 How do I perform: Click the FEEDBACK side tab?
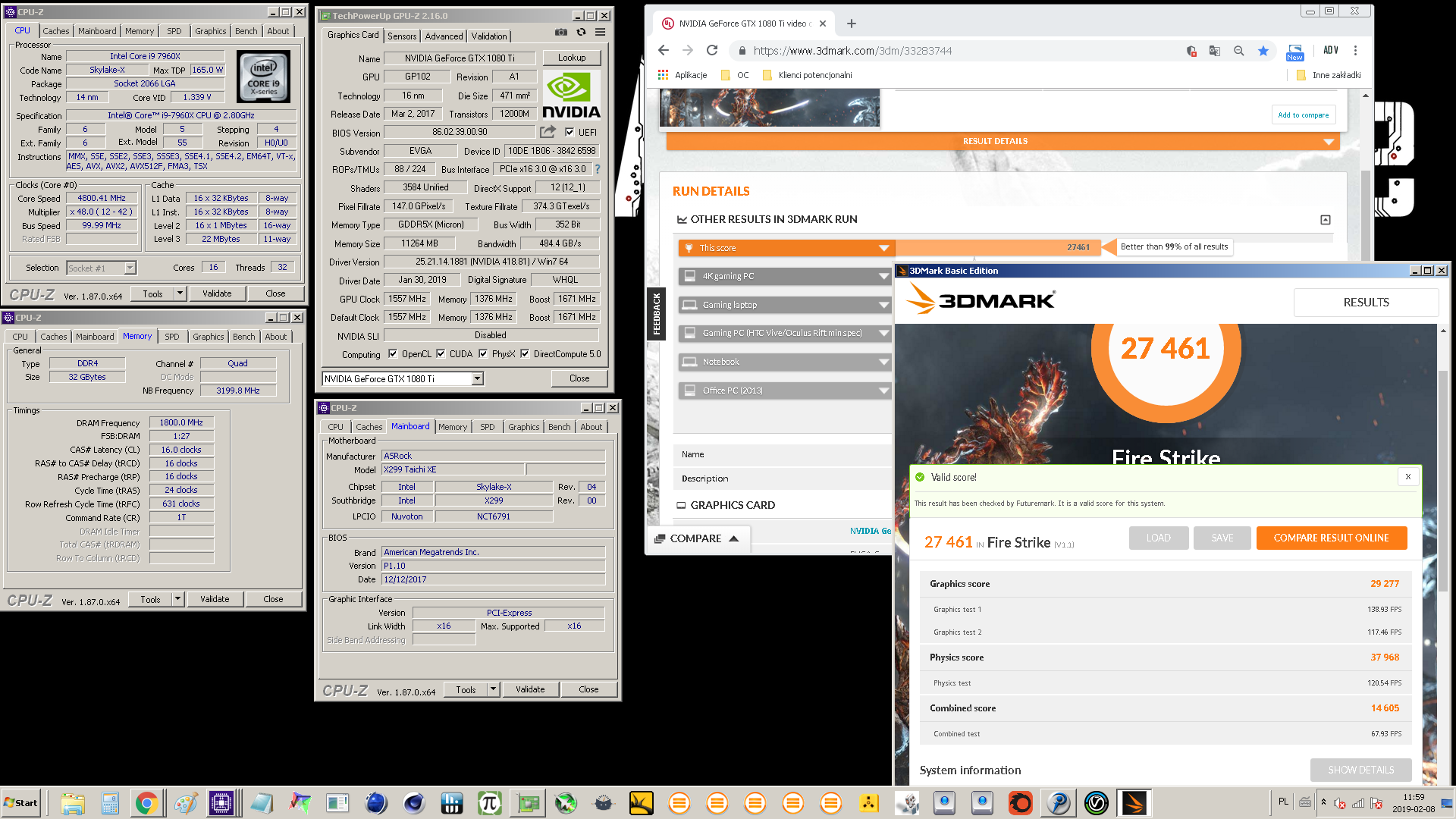click(x=656, y=314)
